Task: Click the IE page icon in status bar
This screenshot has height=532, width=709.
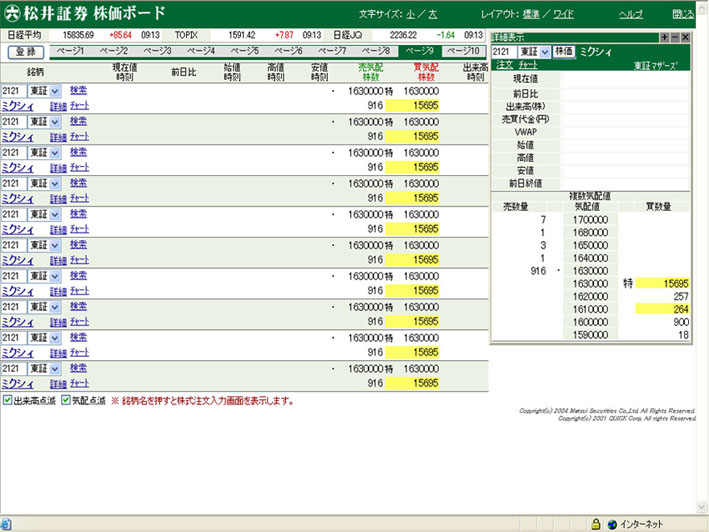Action: click(6, 524)
